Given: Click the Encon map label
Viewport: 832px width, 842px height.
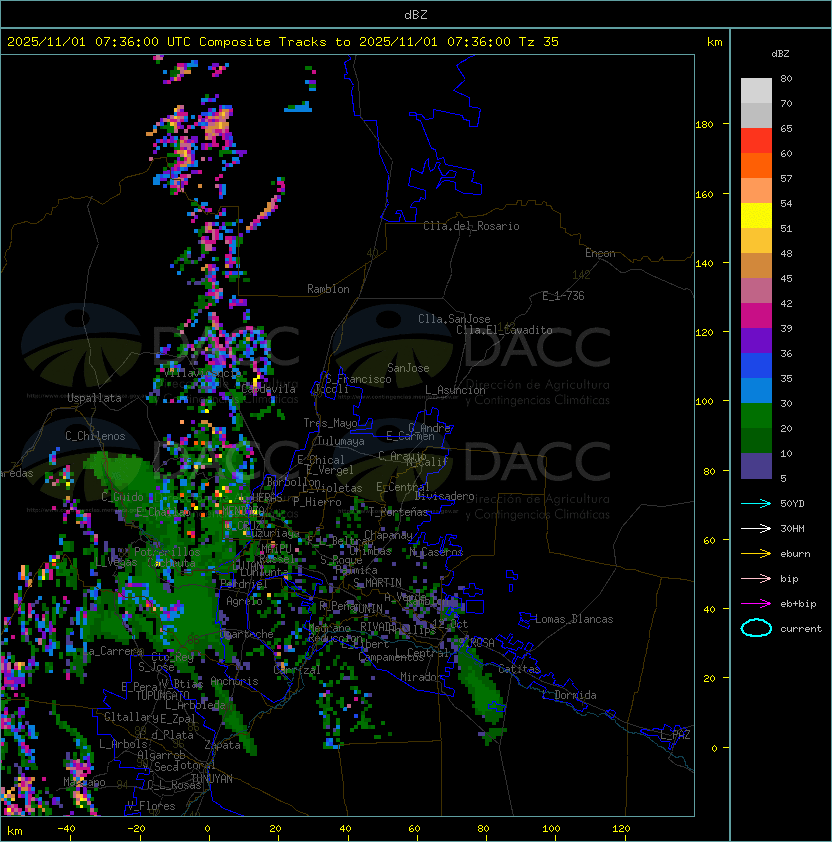Looking at the screenshot, I should [x=600, y=253].
